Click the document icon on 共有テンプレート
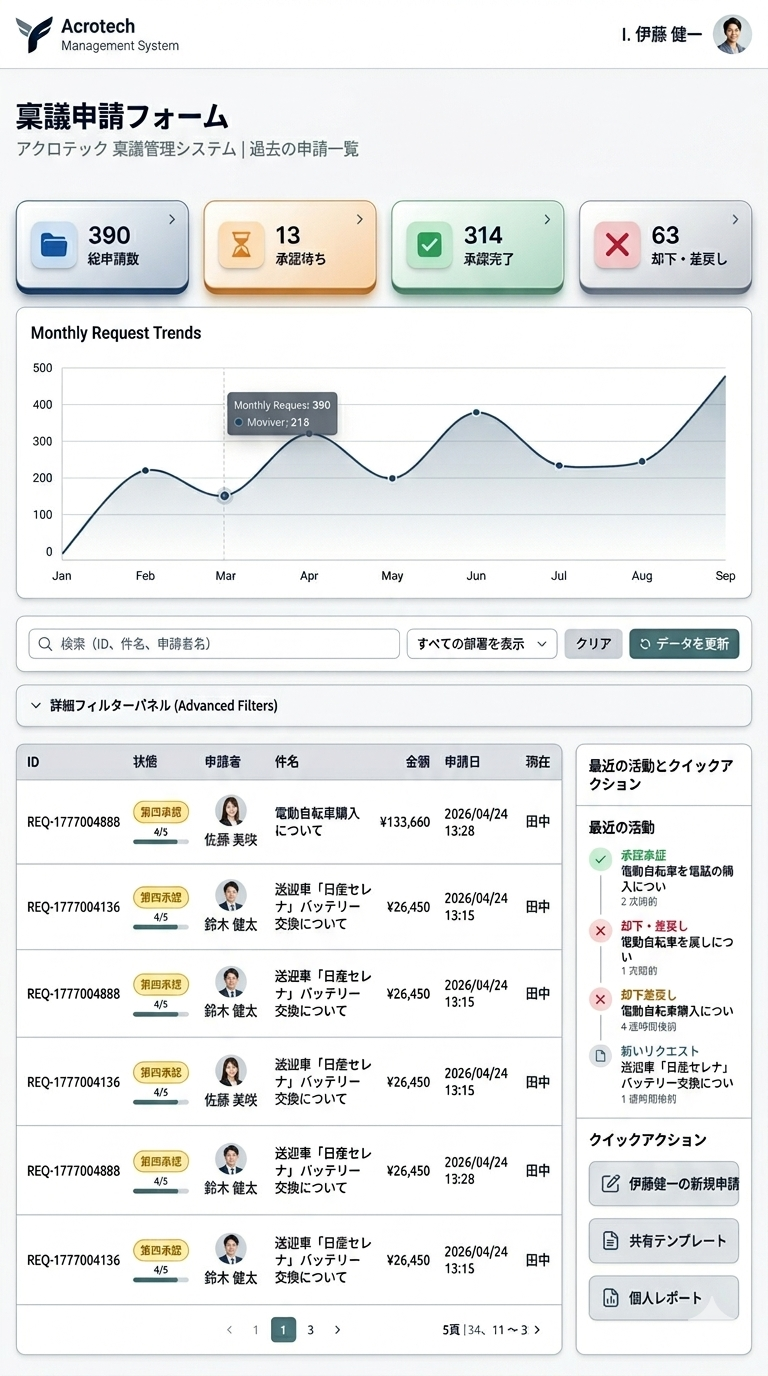This screenshot has width=768, height=1376. (610, 1241)
